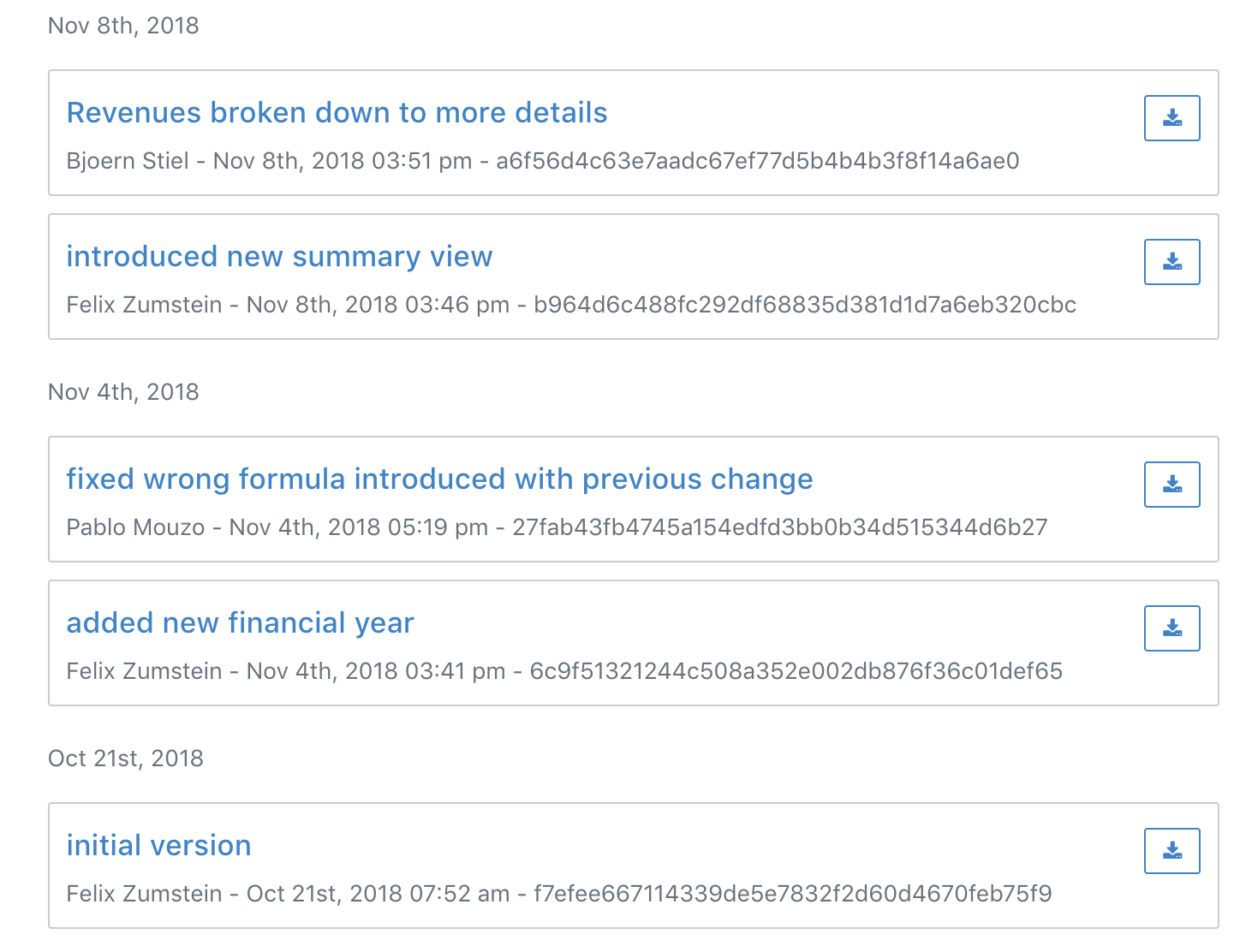1240x952 pixels.
Task: Click the commit hash starting with a6f56d4c
Action: tap(757, 161)
